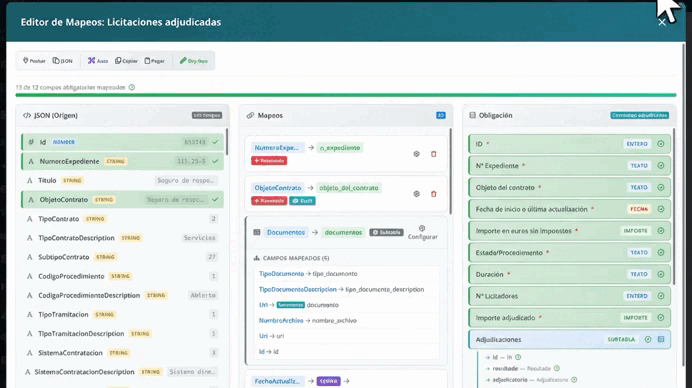Screen dimensions: 692x388
Task: Click the FECHA type badge on Fecha de inicio
Action: pos(639,209)
